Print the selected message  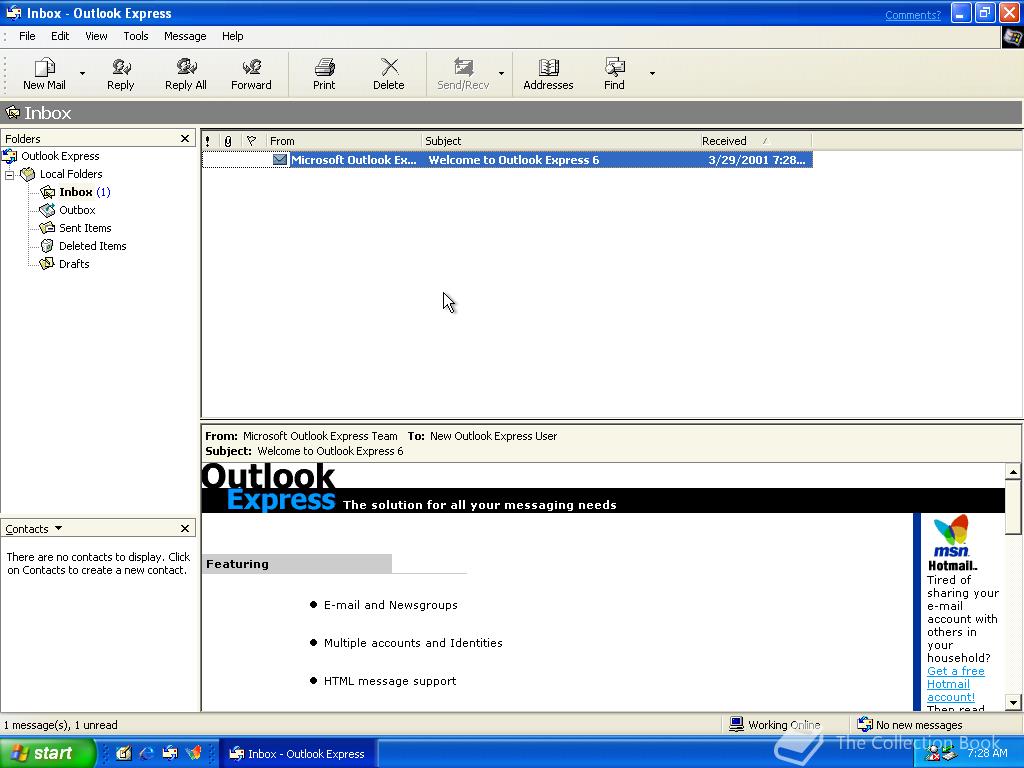click(324, 74)
